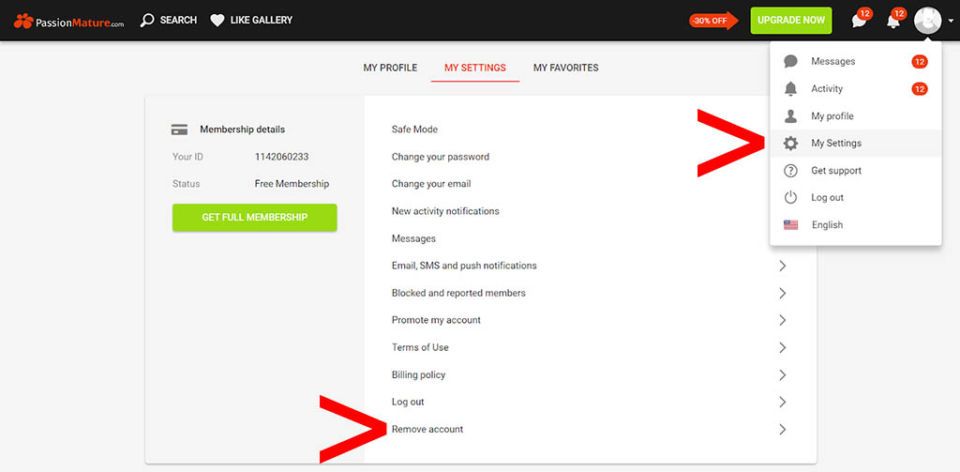Click the US flag icon

pyautogui.click(x=791, y=225)
